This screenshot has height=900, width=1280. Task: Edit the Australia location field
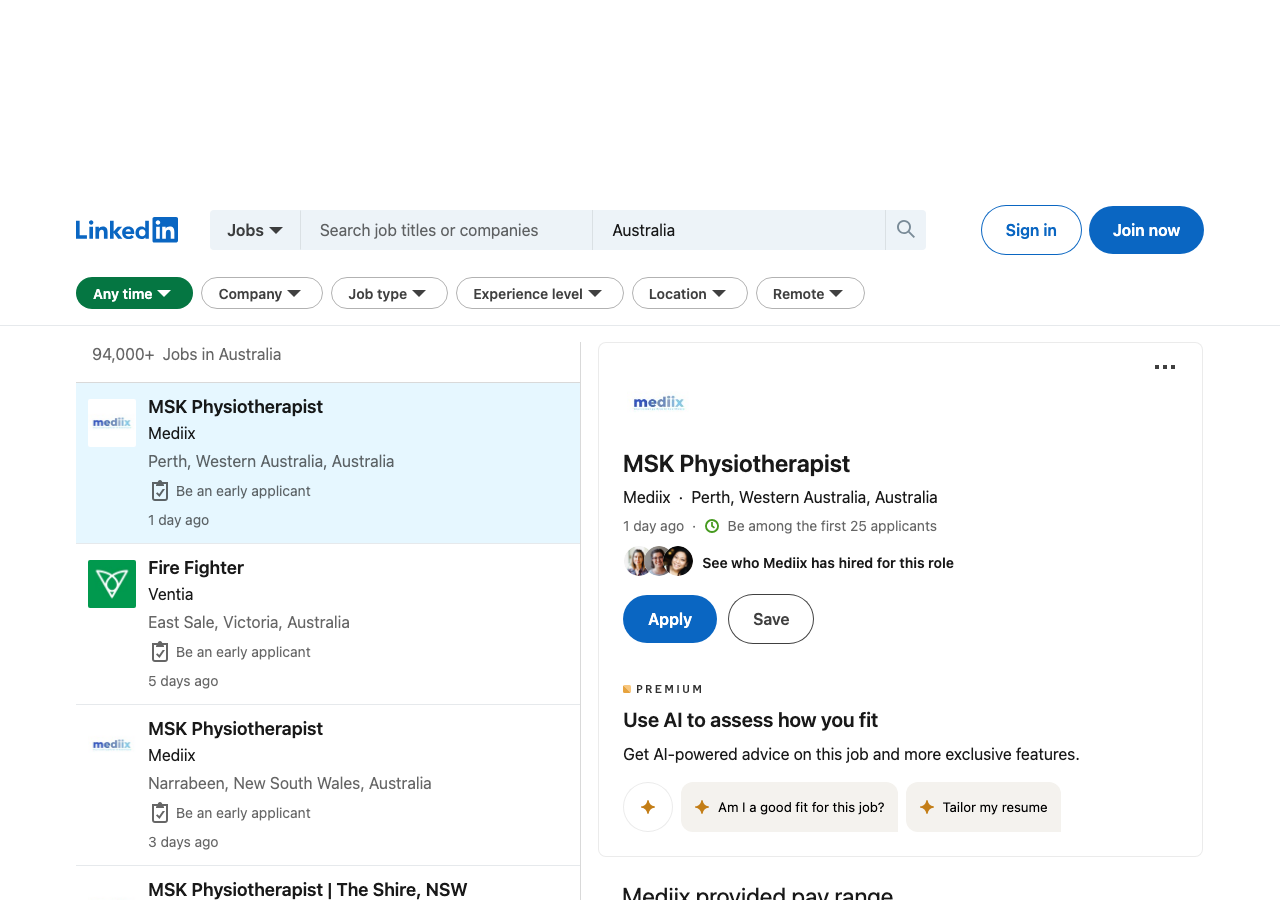tap(739, 230)
